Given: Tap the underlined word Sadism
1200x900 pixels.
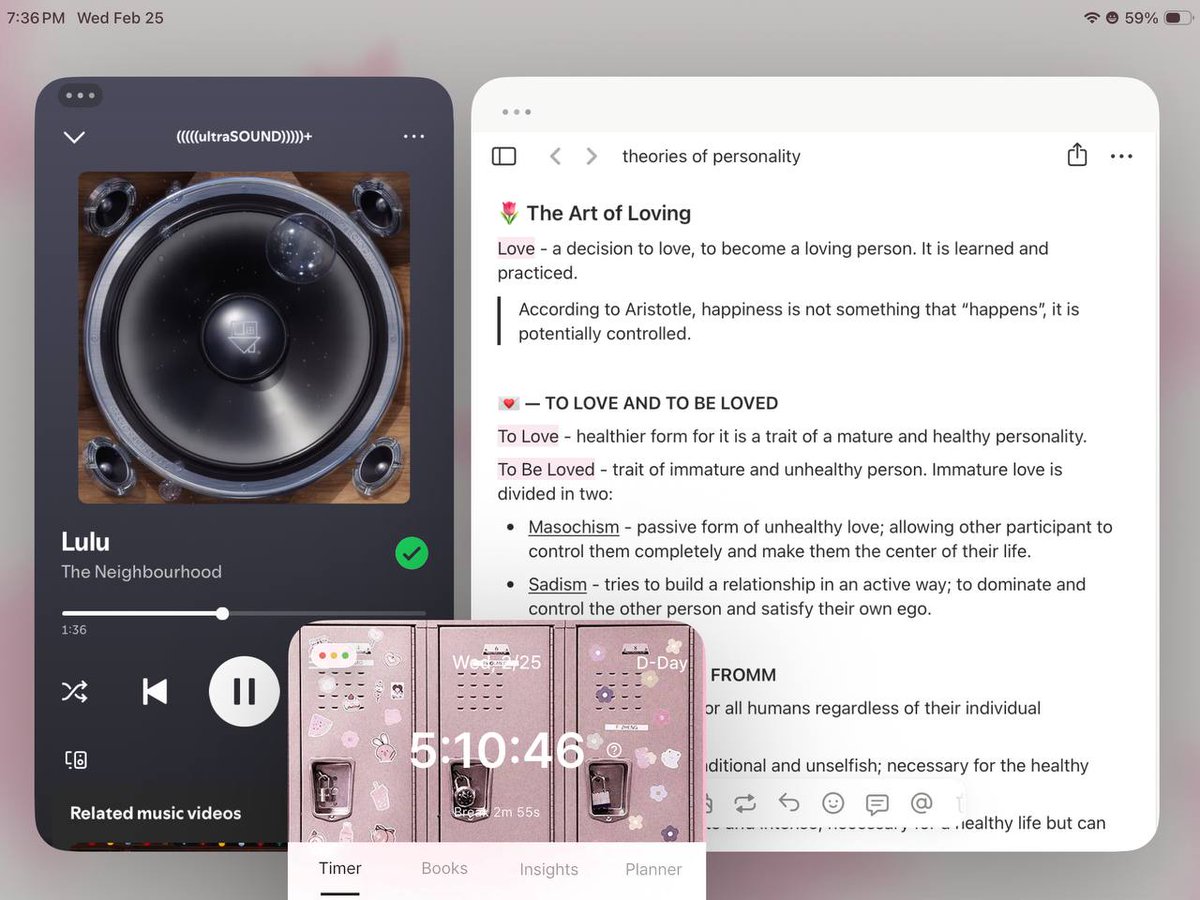Looking at the screenshot, I should 557,584.
